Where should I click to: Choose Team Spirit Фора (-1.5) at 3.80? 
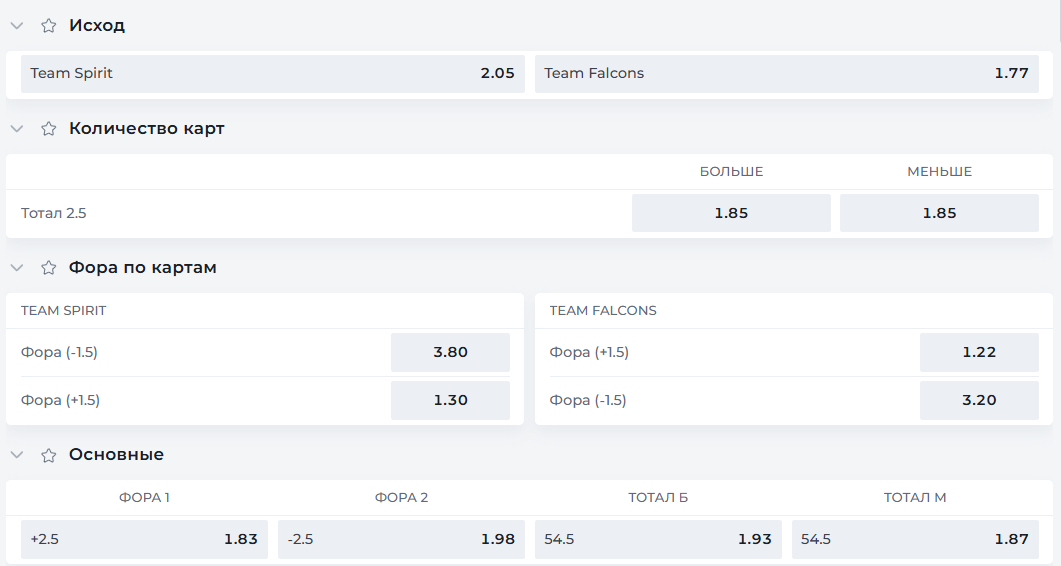(x=450, y=352)
